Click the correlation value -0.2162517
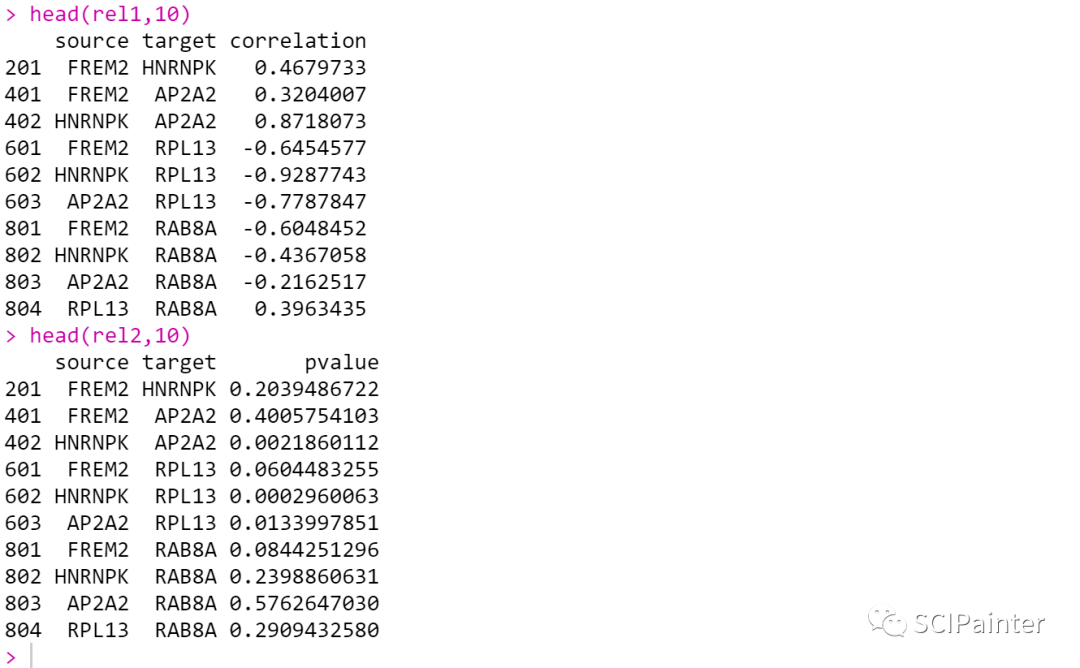The image size is (1080, 668). tap(304, 282)
